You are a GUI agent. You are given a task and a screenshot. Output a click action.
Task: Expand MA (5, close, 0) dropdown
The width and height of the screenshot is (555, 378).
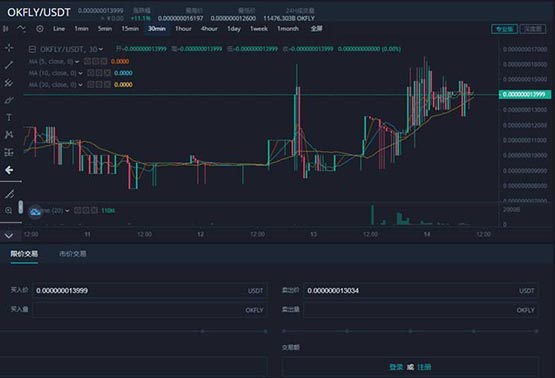click(x=77, y=62)
